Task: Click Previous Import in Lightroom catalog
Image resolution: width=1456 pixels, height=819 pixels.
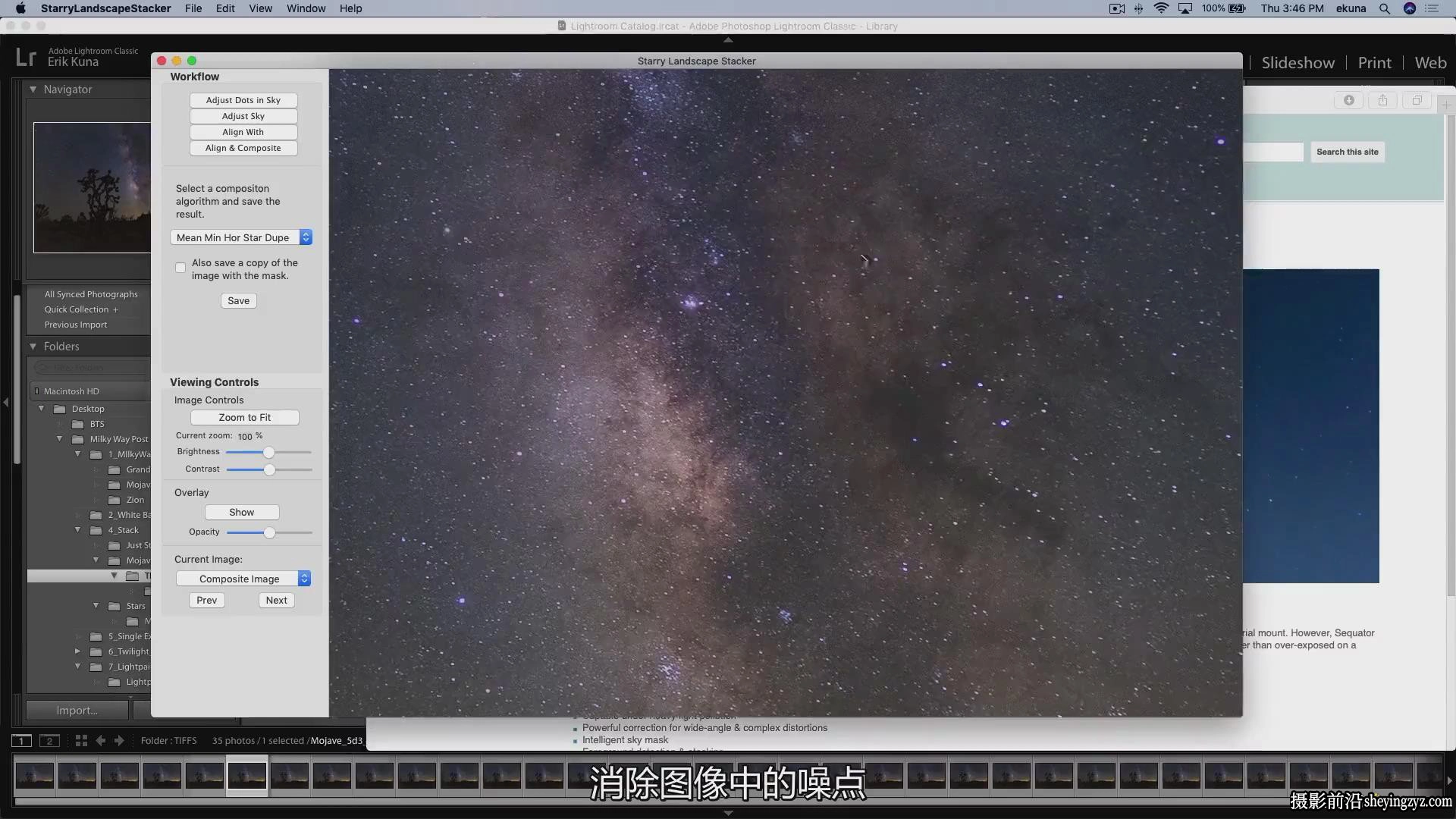Action: [x=76, y=325]
